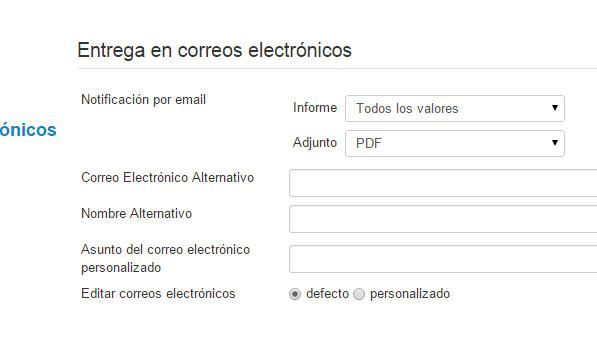Screen dimensions: 597x361
Task: Click the Asunto del correo electrónico personalizado label
Action: click(x=166, y=259)
